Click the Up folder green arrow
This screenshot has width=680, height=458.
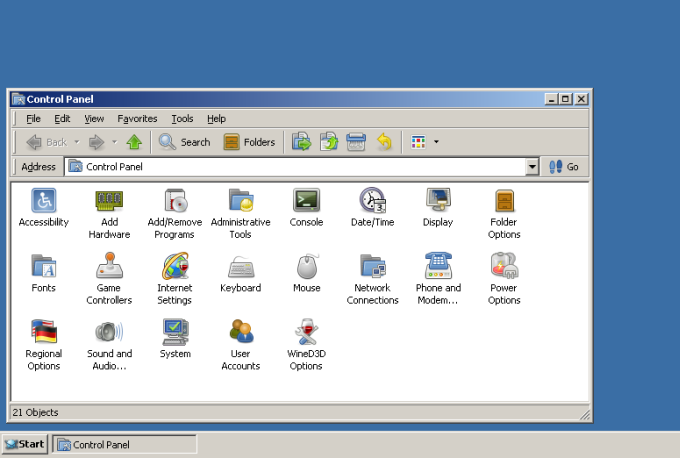[x=134, y=142]
